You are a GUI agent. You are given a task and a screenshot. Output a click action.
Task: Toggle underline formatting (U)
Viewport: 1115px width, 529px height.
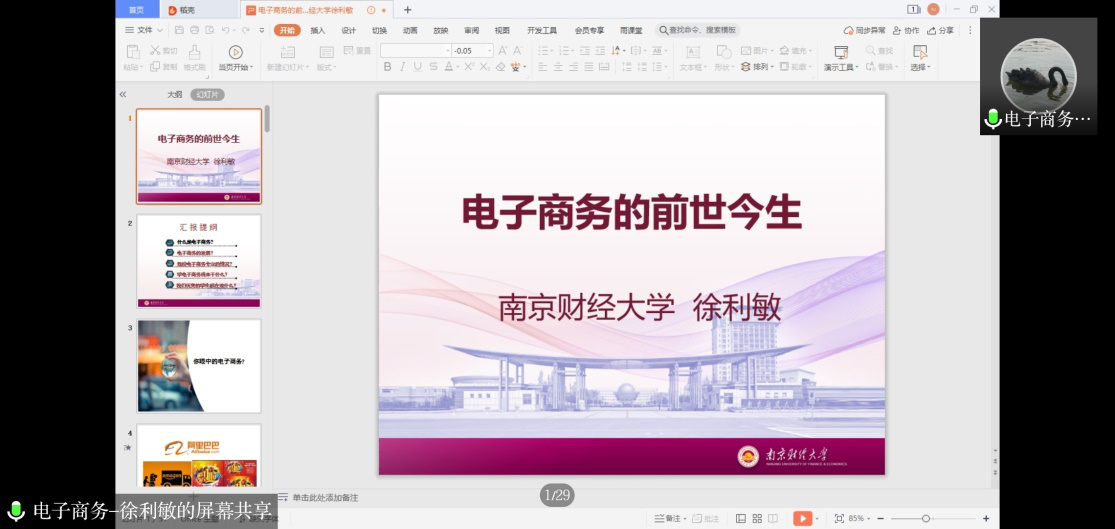(x=418, y=67)
